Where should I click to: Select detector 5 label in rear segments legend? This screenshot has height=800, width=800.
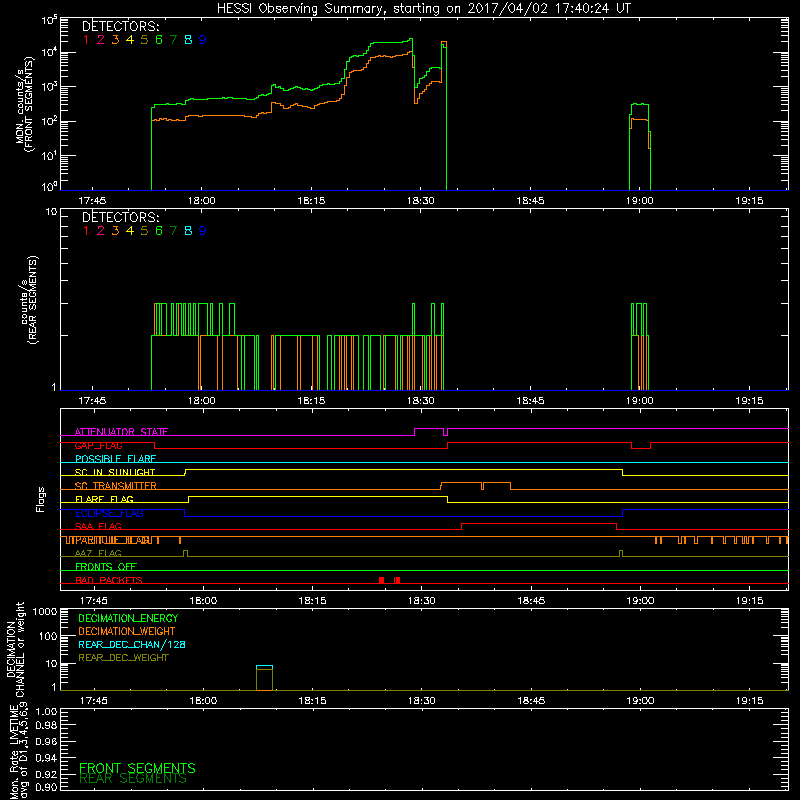144,231
